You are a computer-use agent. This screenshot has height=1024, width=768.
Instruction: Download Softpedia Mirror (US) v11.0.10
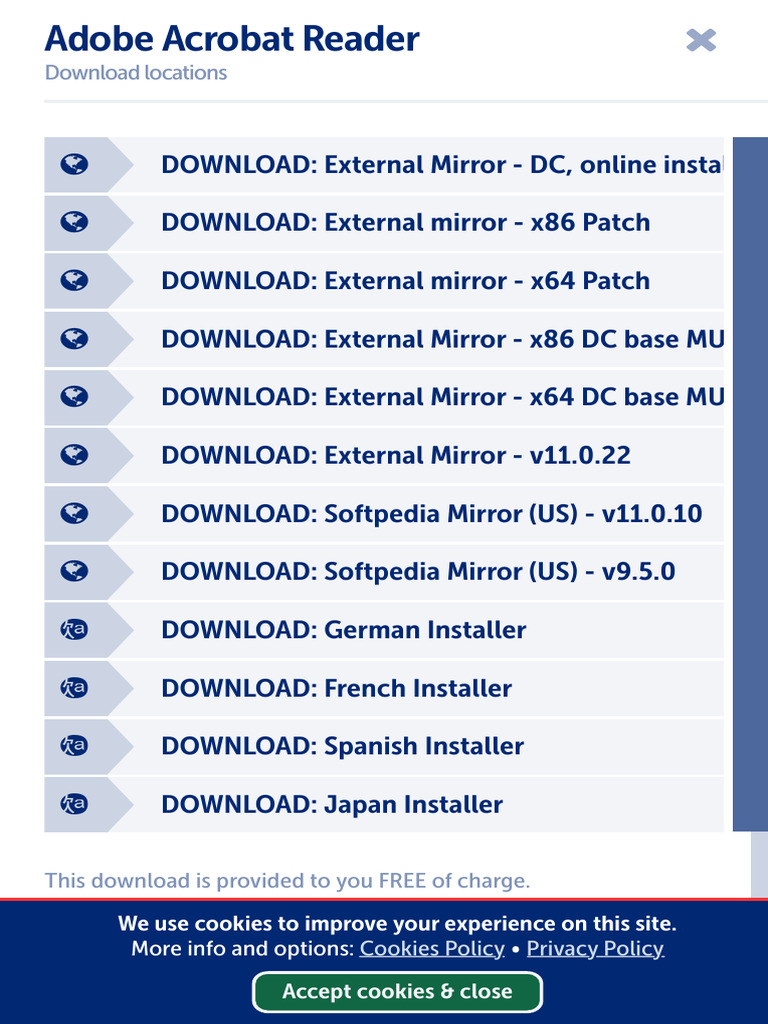click(384, 513)
